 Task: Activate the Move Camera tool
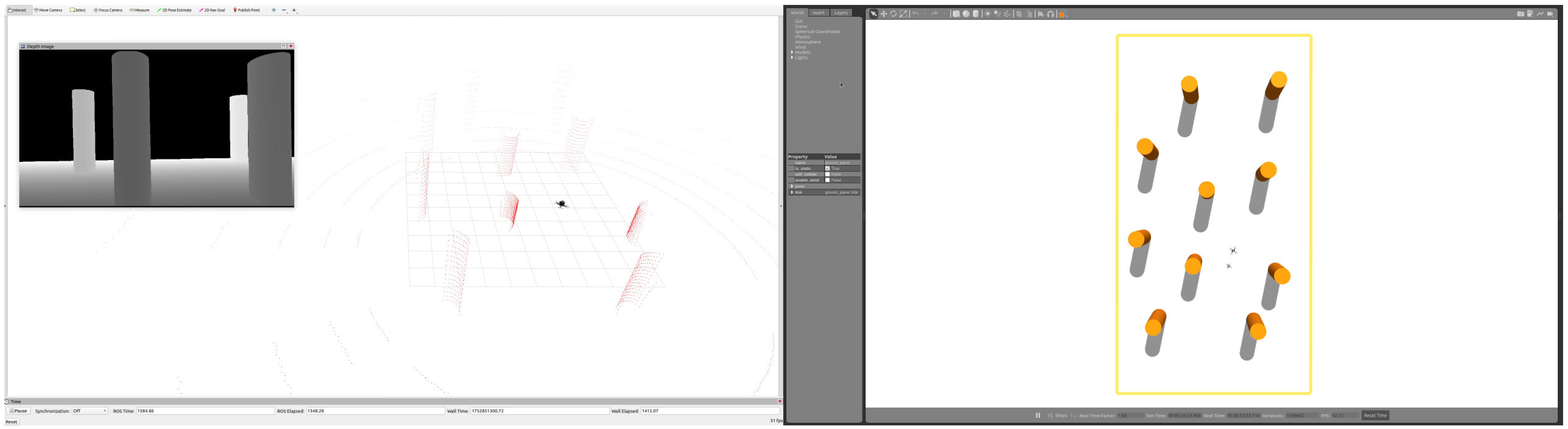pos(48,10)
